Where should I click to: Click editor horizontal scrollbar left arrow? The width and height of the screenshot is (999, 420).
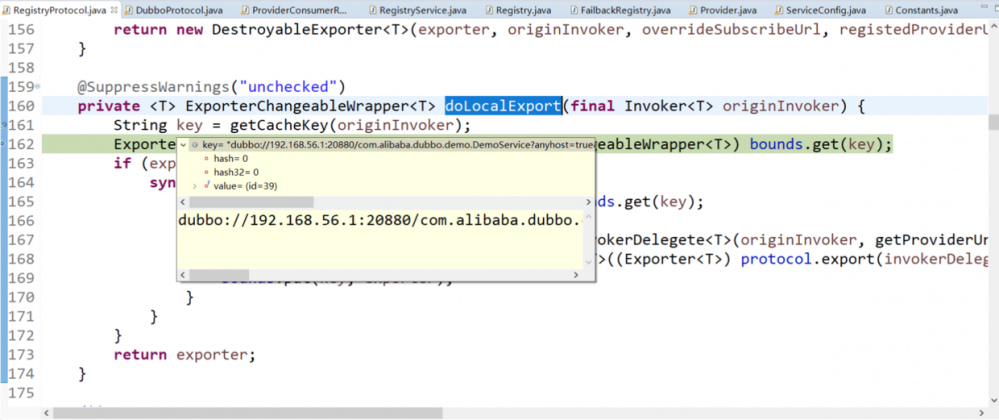(47, 414)
